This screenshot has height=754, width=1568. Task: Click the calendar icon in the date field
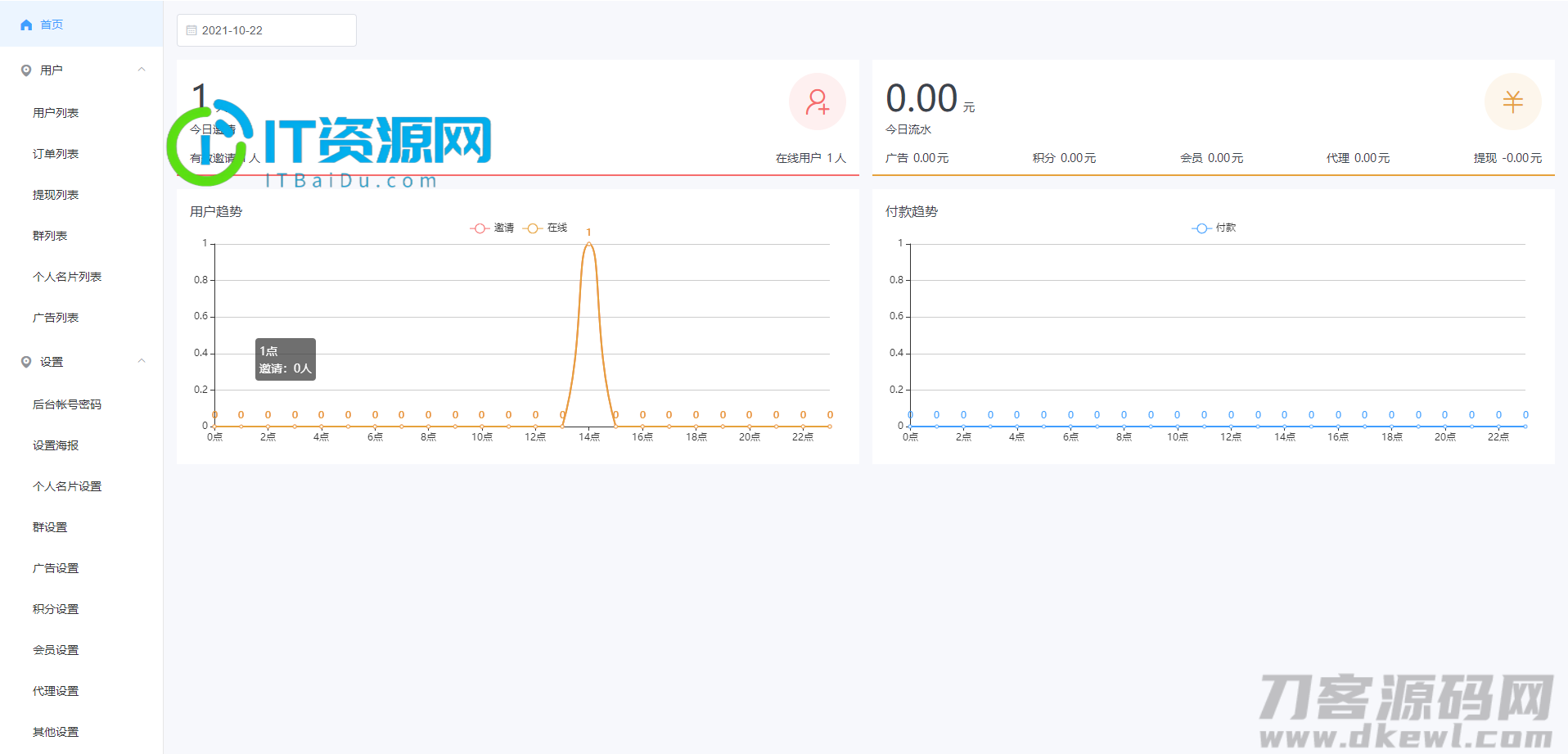point(191,30)
